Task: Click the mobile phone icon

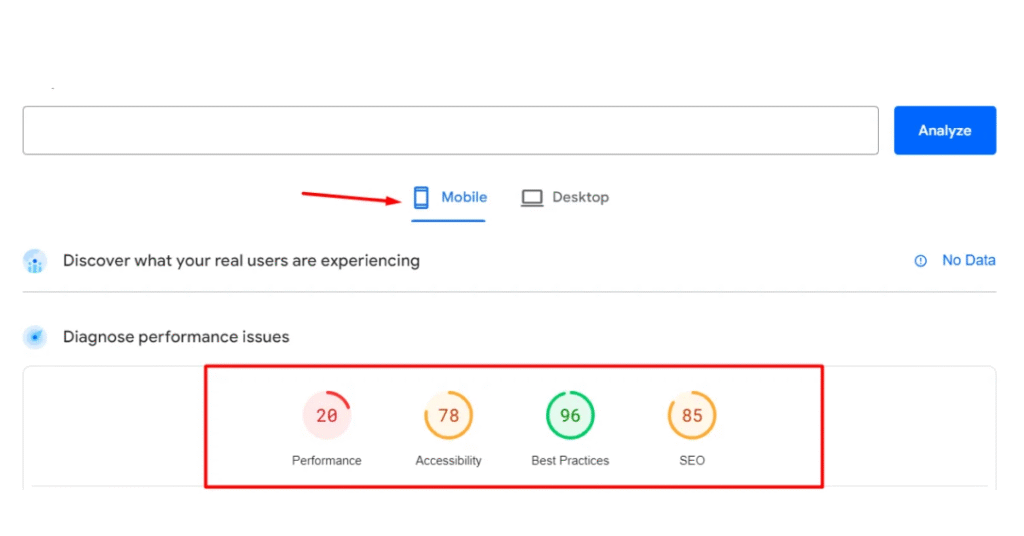Action: click(x=421, y=197)
